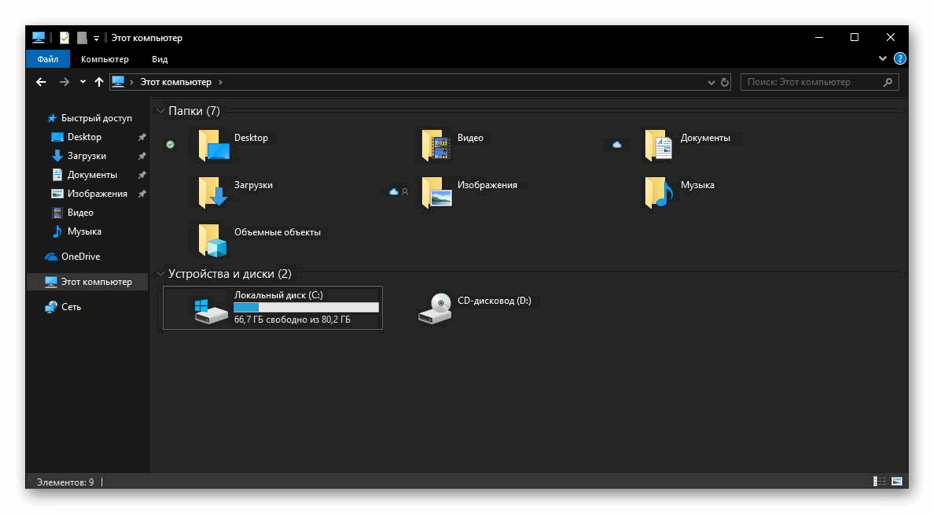This screenshot has width=934, height=514.
Task: Click the green sync status icon by Desktop
Action: [170, 144]
